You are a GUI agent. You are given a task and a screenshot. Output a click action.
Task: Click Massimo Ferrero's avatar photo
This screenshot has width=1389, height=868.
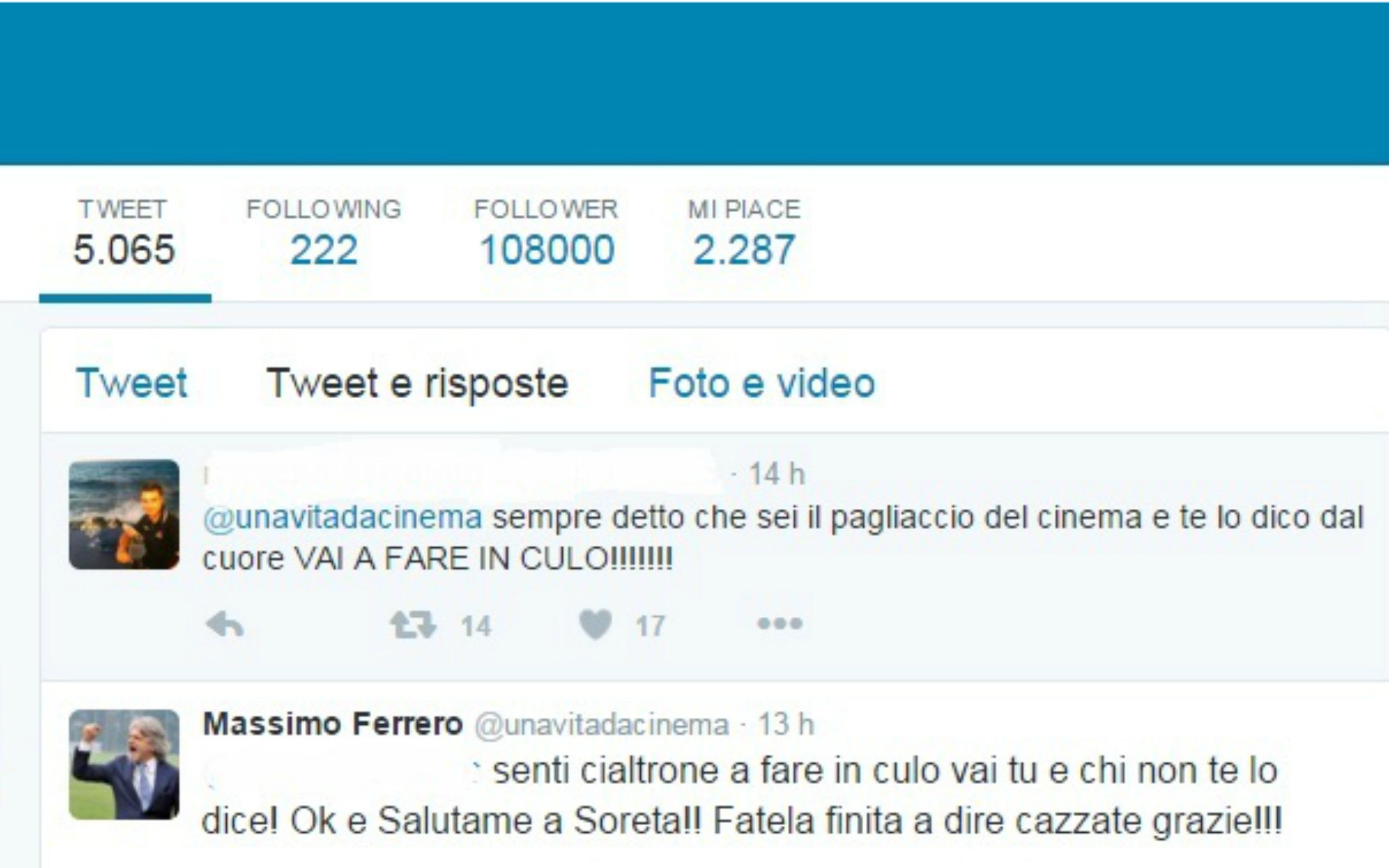(124, 764)
